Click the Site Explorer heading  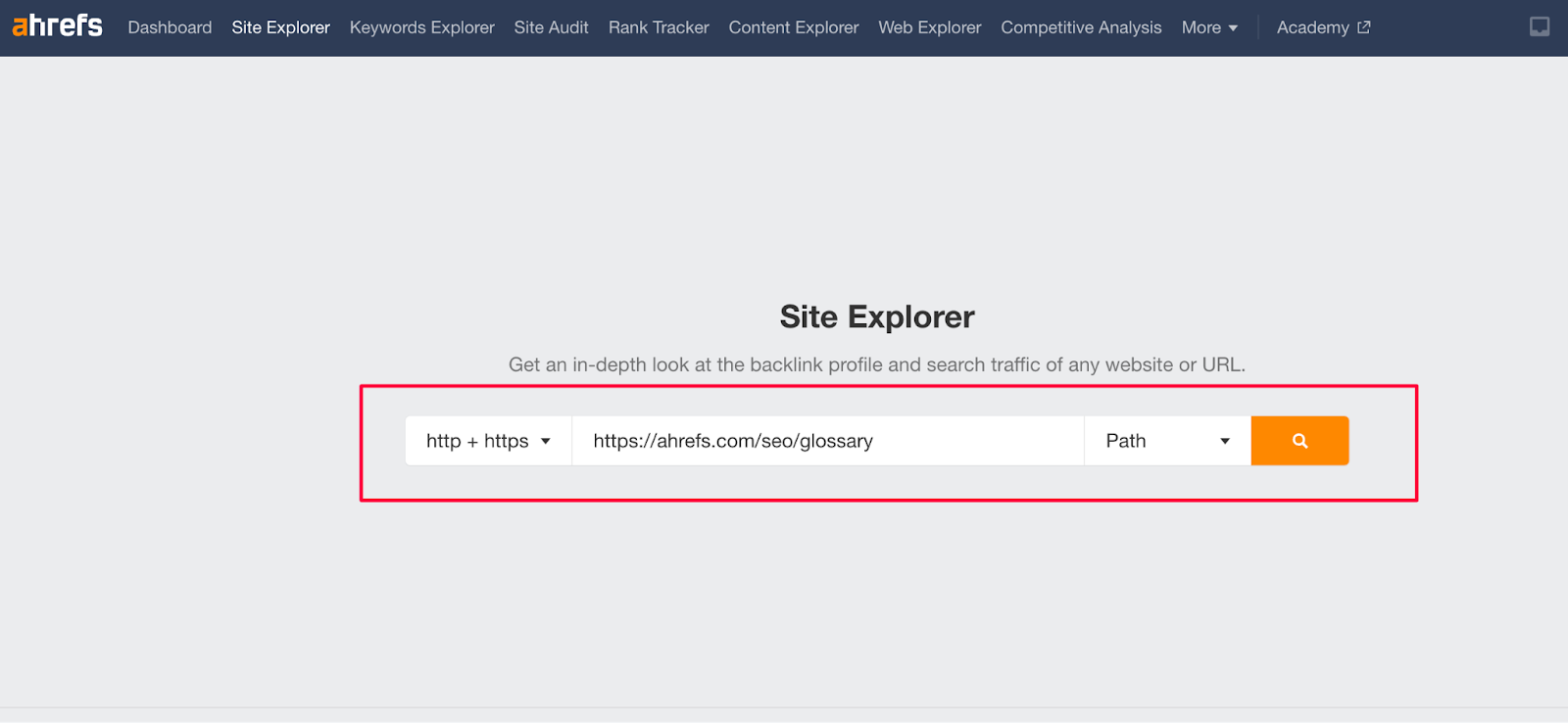pos(877,317)
